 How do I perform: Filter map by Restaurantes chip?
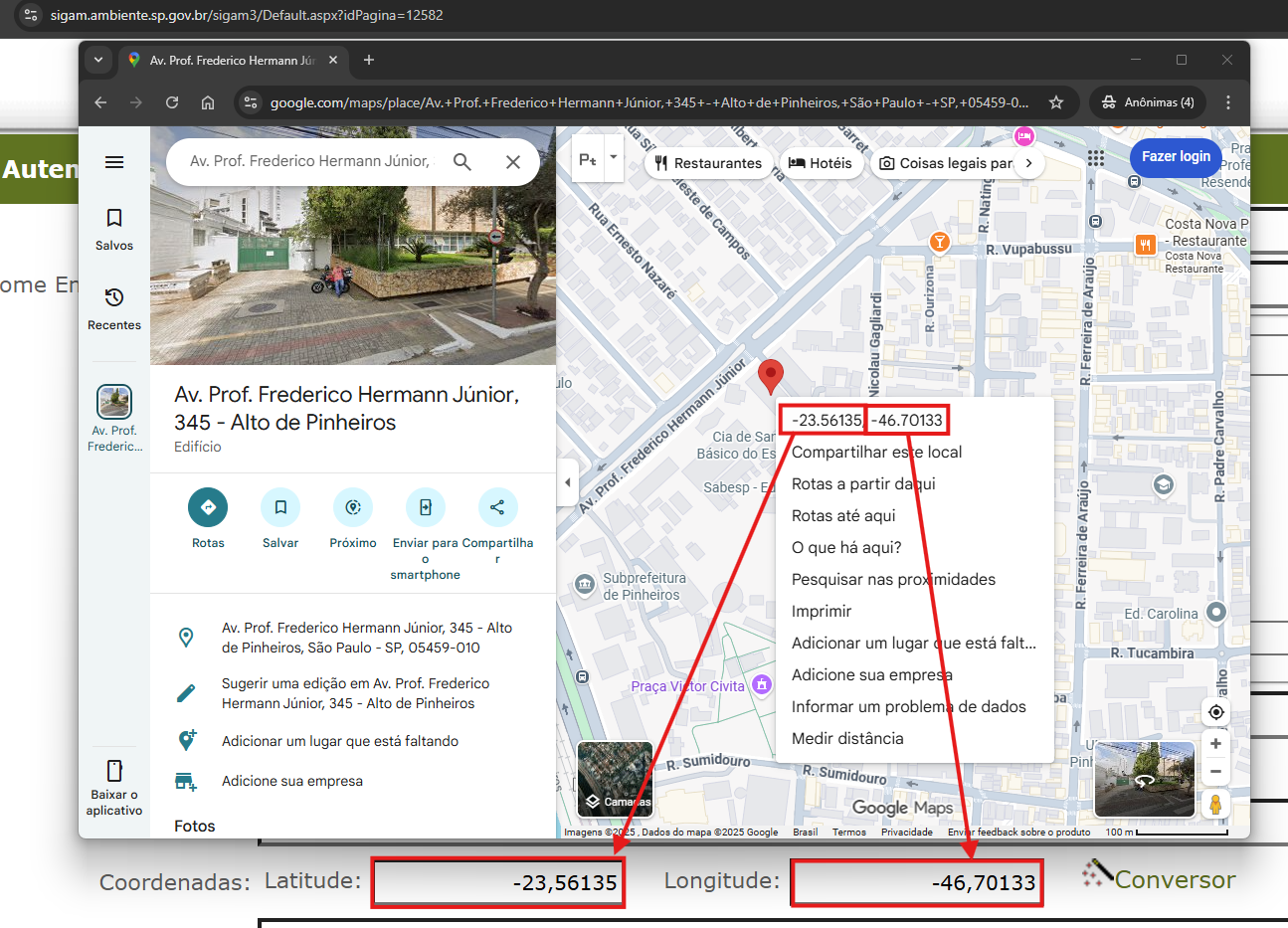point(708,163)
